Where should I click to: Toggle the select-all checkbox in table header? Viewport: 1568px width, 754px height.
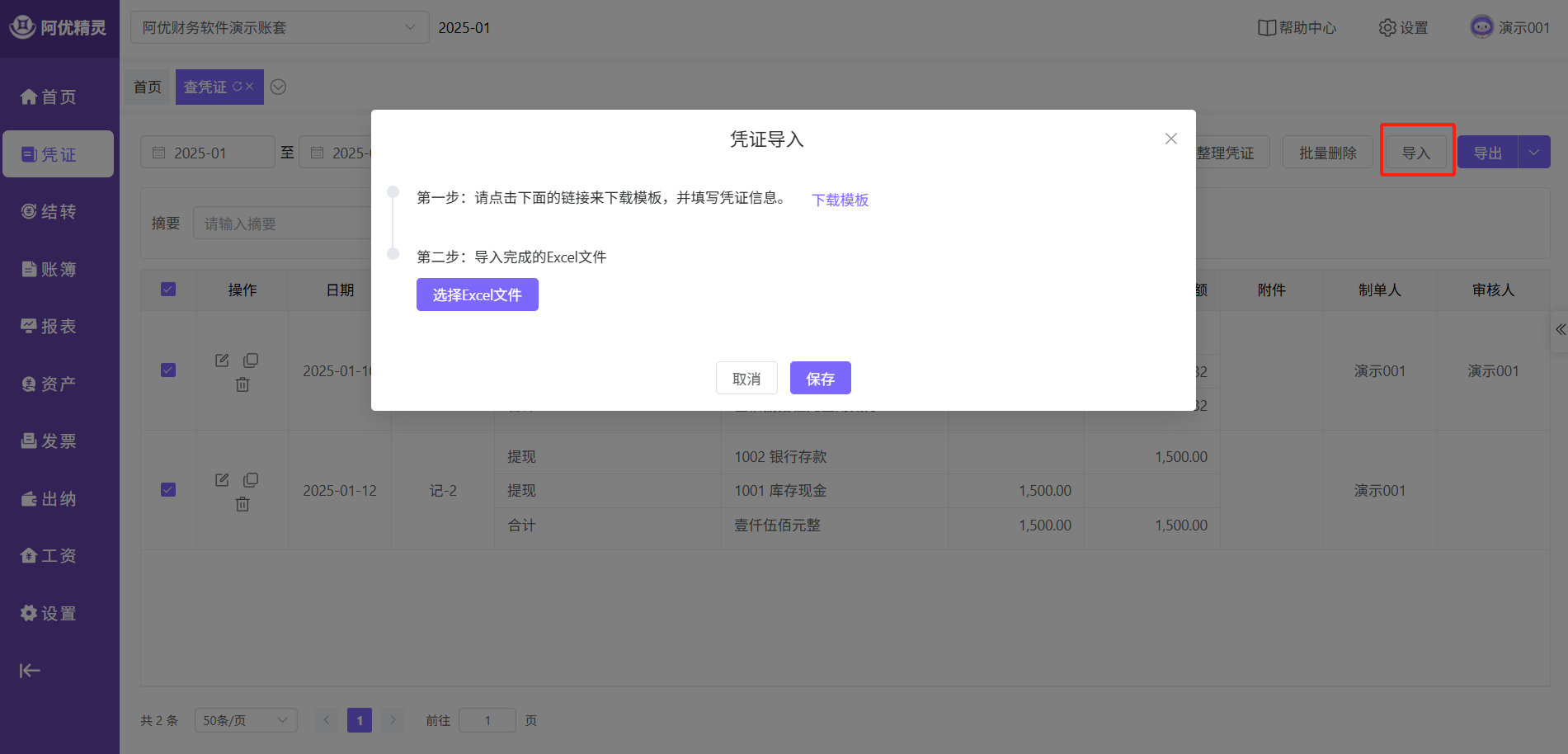click(168, 290)
